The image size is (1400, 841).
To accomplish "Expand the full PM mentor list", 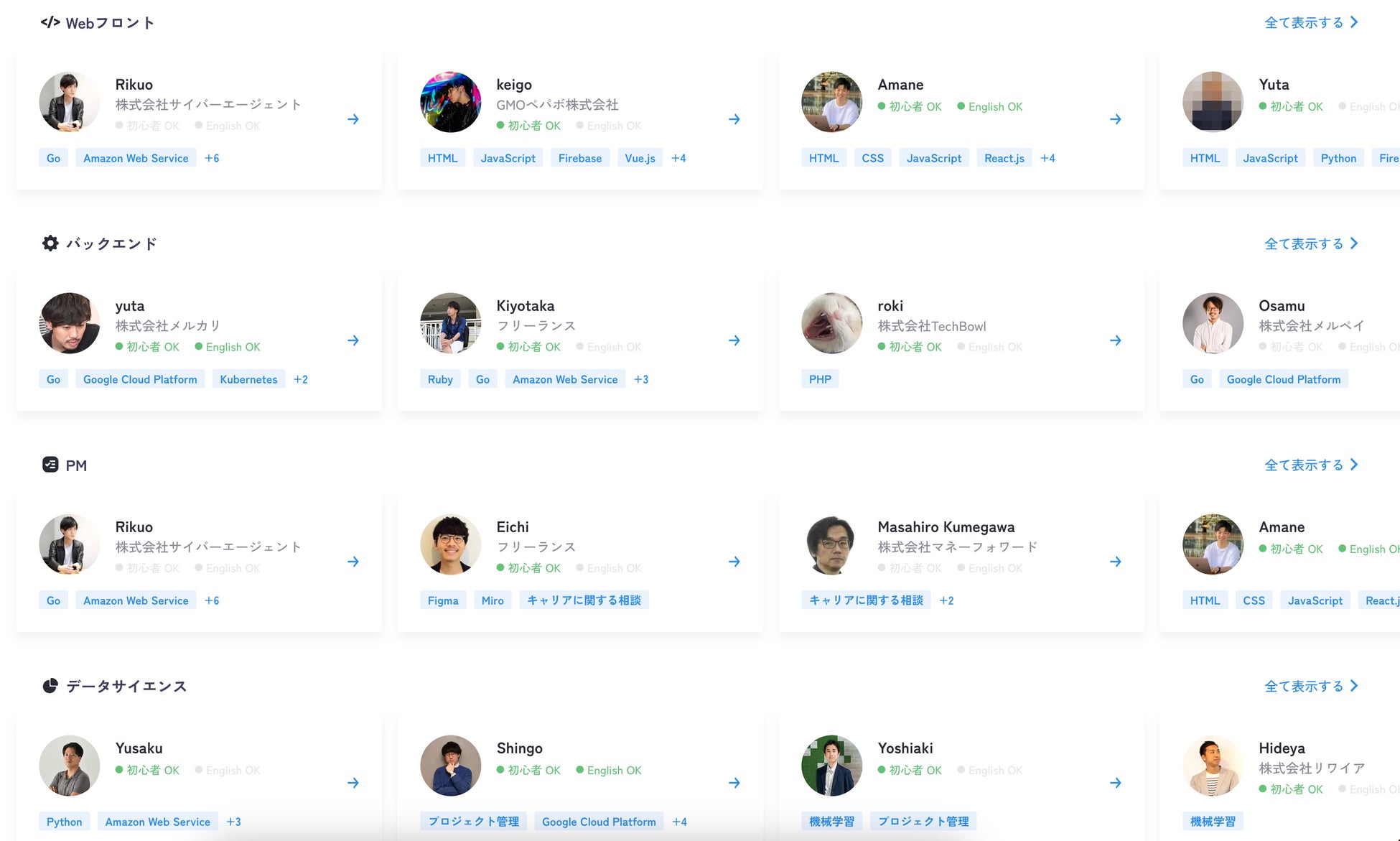I will (1310, 465).
